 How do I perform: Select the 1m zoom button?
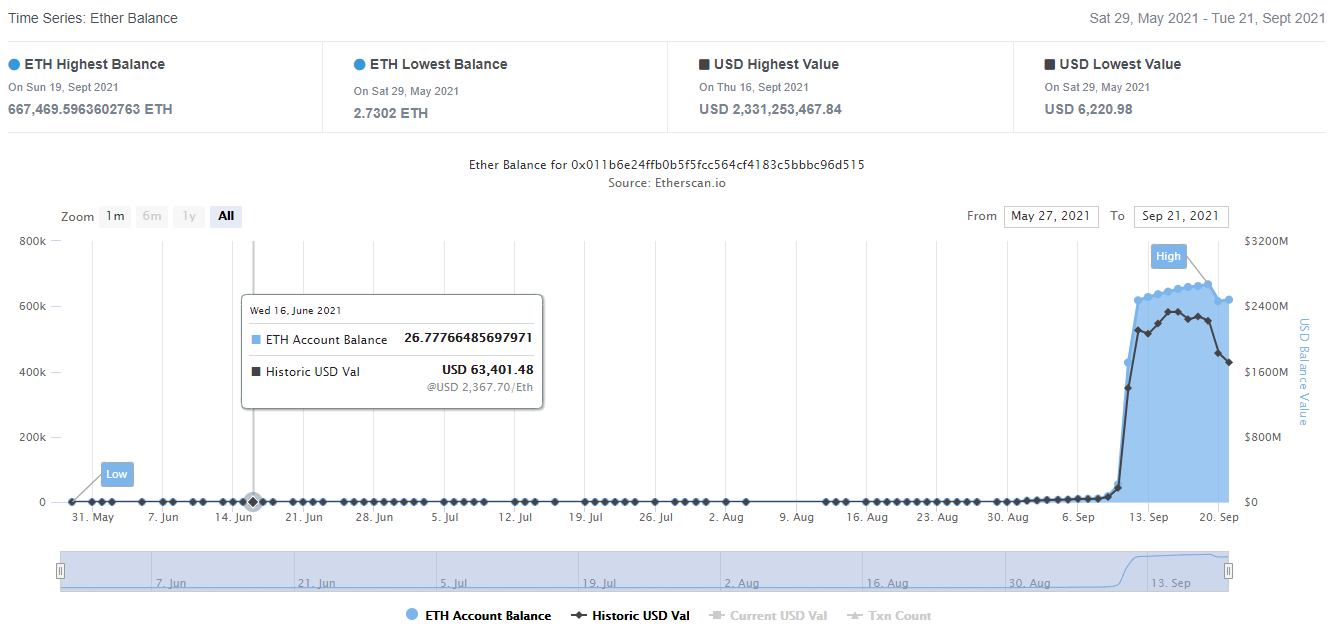pos(115,216)
